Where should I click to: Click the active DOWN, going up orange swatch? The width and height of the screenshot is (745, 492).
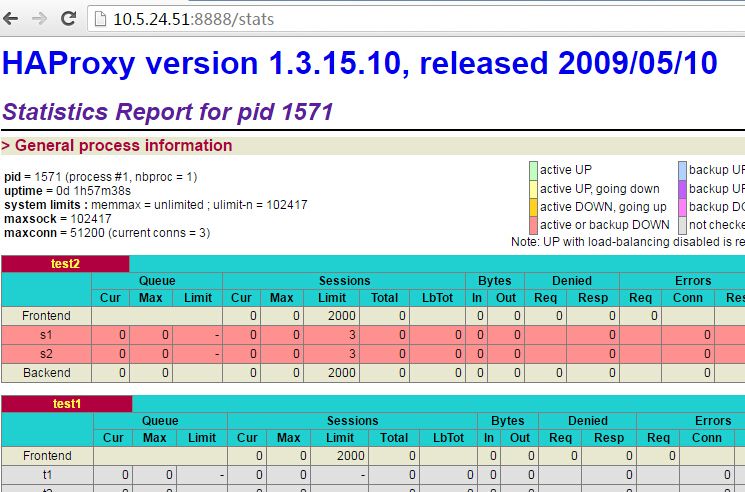533,207
